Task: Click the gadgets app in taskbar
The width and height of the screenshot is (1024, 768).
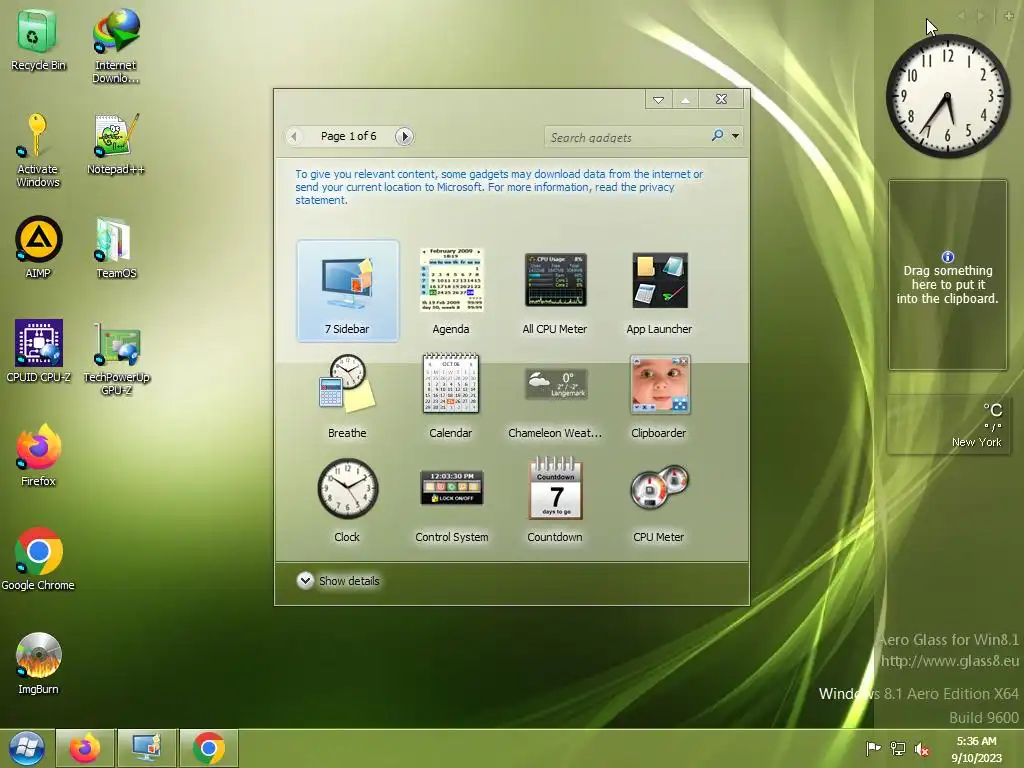Action: pos(146,748)
